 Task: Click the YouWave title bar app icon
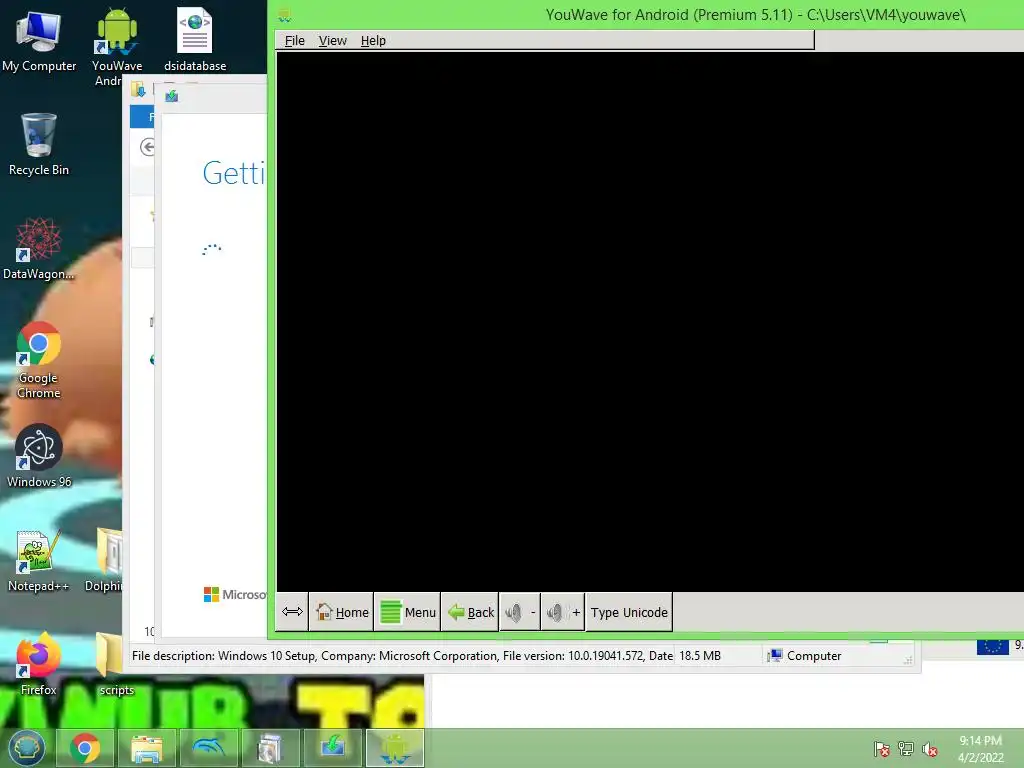click(x=284, y=16)
